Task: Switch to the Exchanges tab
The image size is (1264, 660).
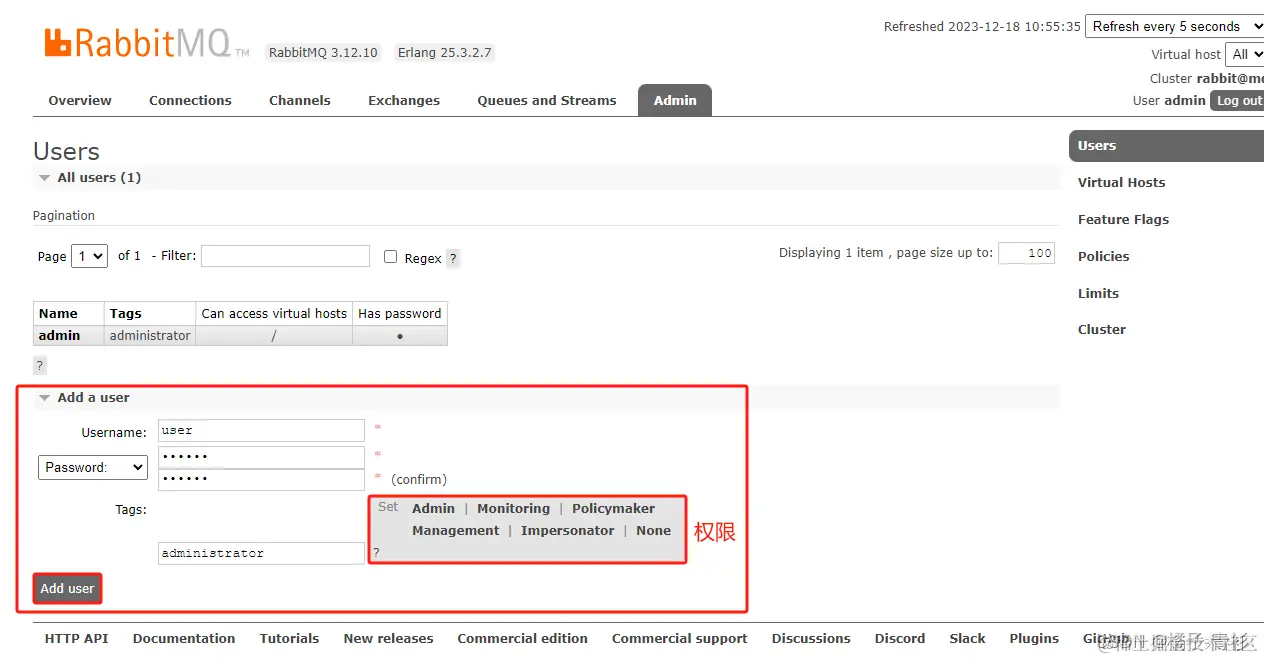Action: (x=404, y=100)
